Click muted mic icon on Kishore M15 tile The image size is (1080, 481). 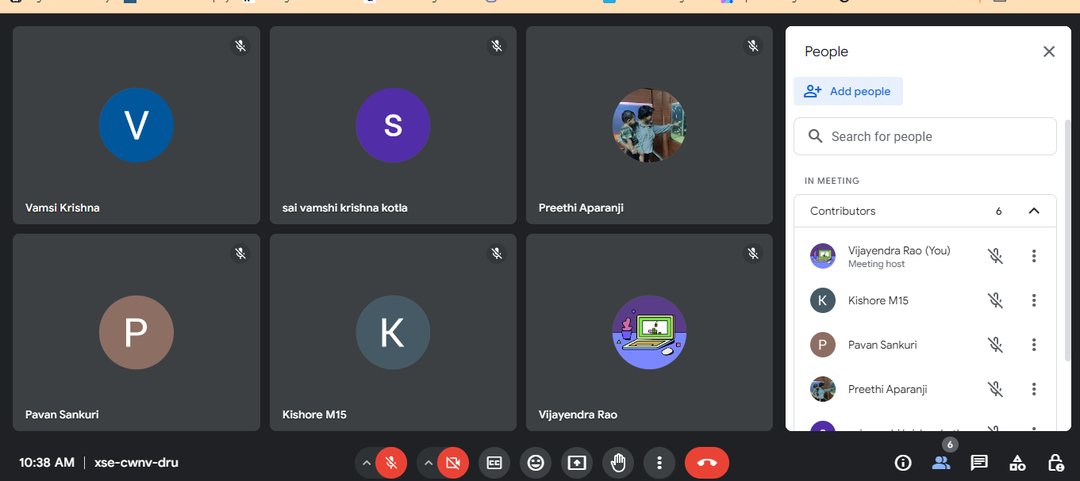click(x=497, y=254)
